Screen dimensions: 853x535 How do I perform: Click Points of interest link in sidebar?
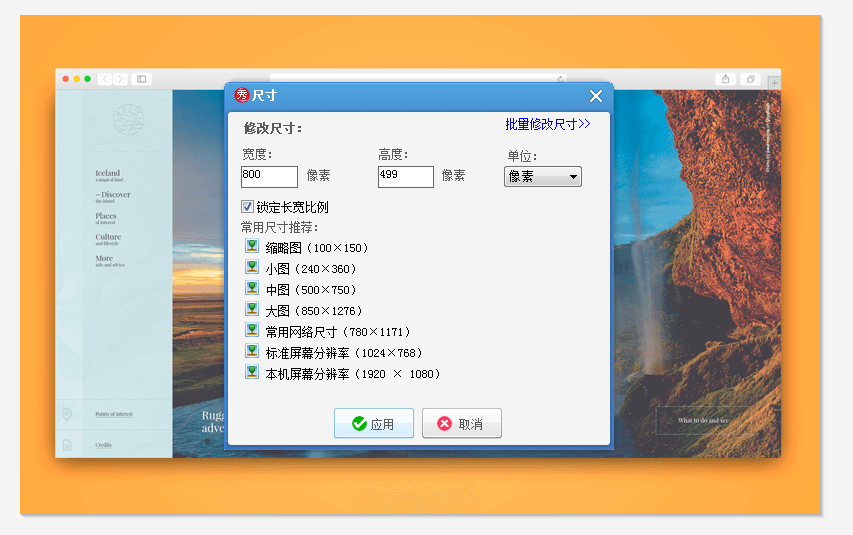click(x=114, y=414)
